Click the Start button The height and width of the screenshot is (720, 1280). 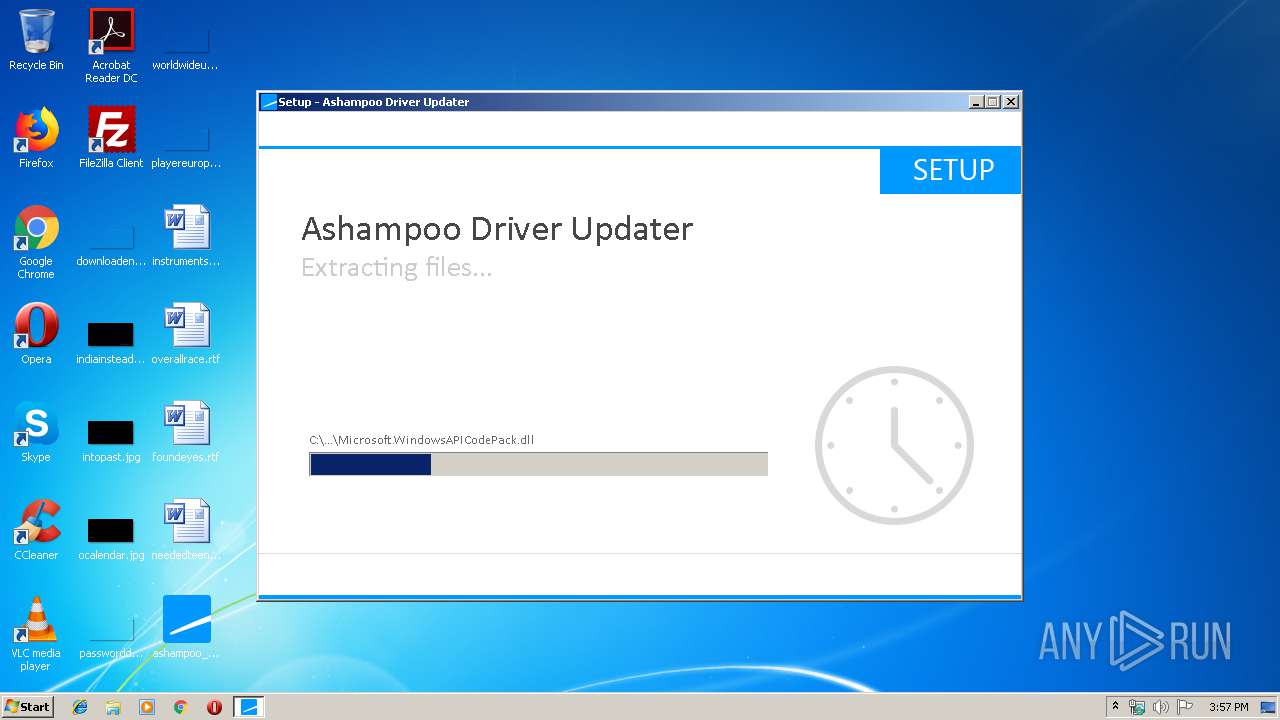tap(27, 706)
